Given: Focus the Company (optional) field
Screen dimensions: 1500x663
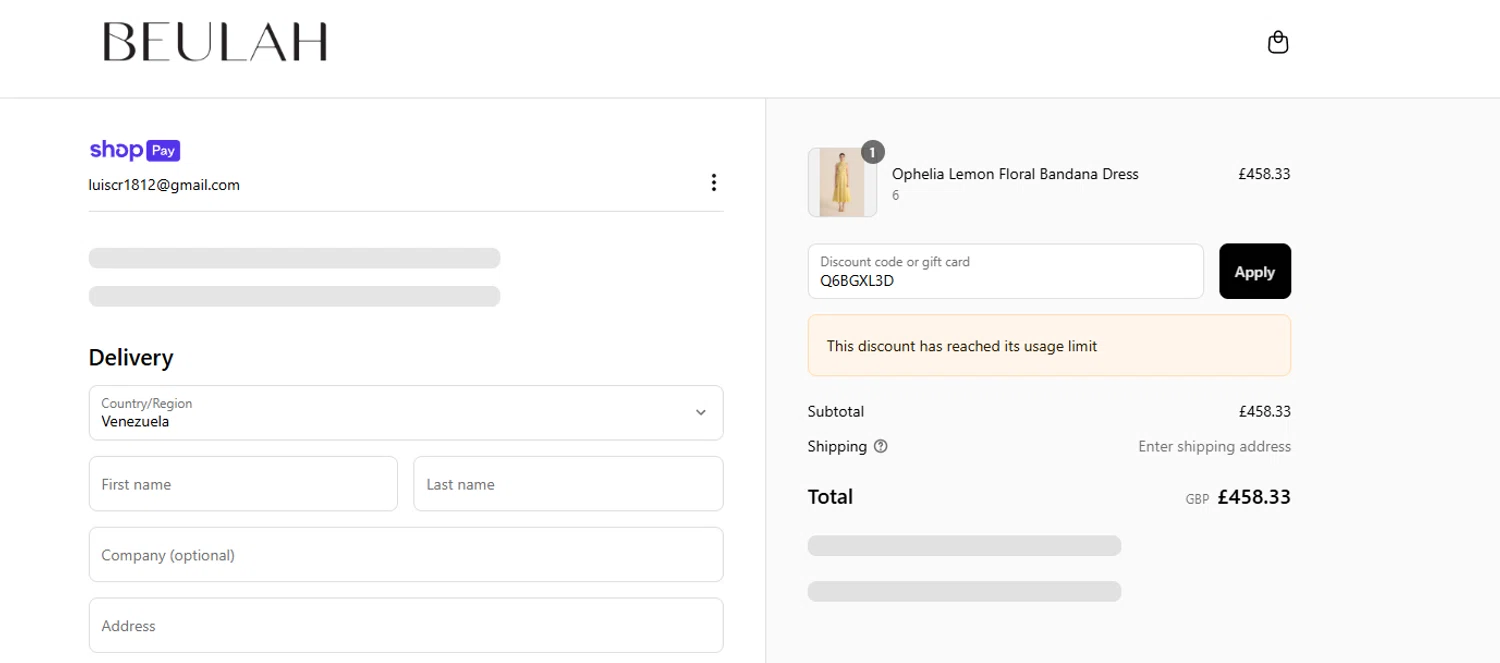Looking at the screenshot, I should click(x=406, y=555).
